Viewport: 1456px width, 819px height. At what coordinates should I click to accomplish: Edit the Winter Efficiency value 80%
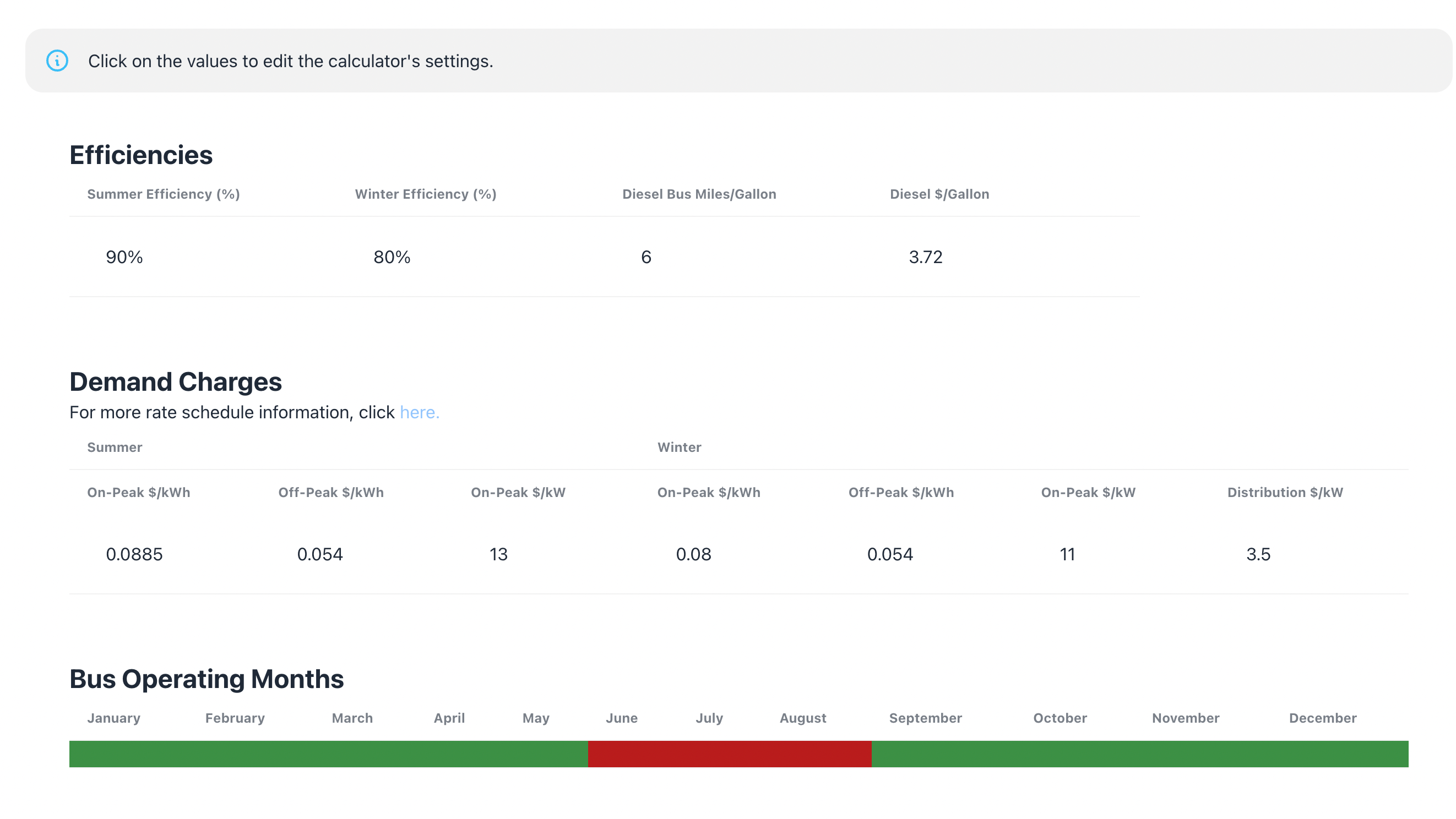(392, 257)
